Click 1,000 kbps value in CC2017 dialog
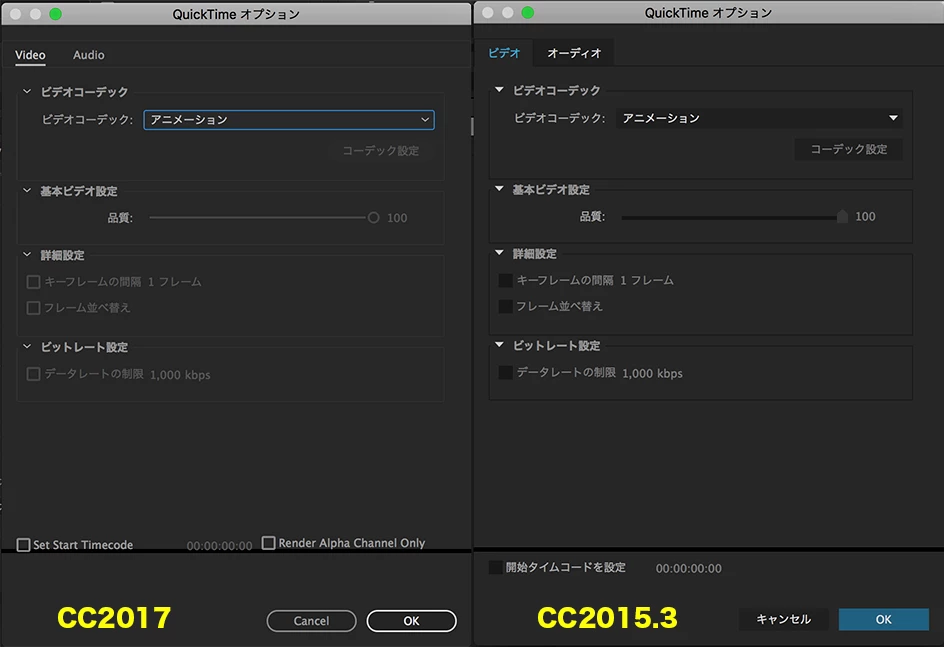 (180, 375)
